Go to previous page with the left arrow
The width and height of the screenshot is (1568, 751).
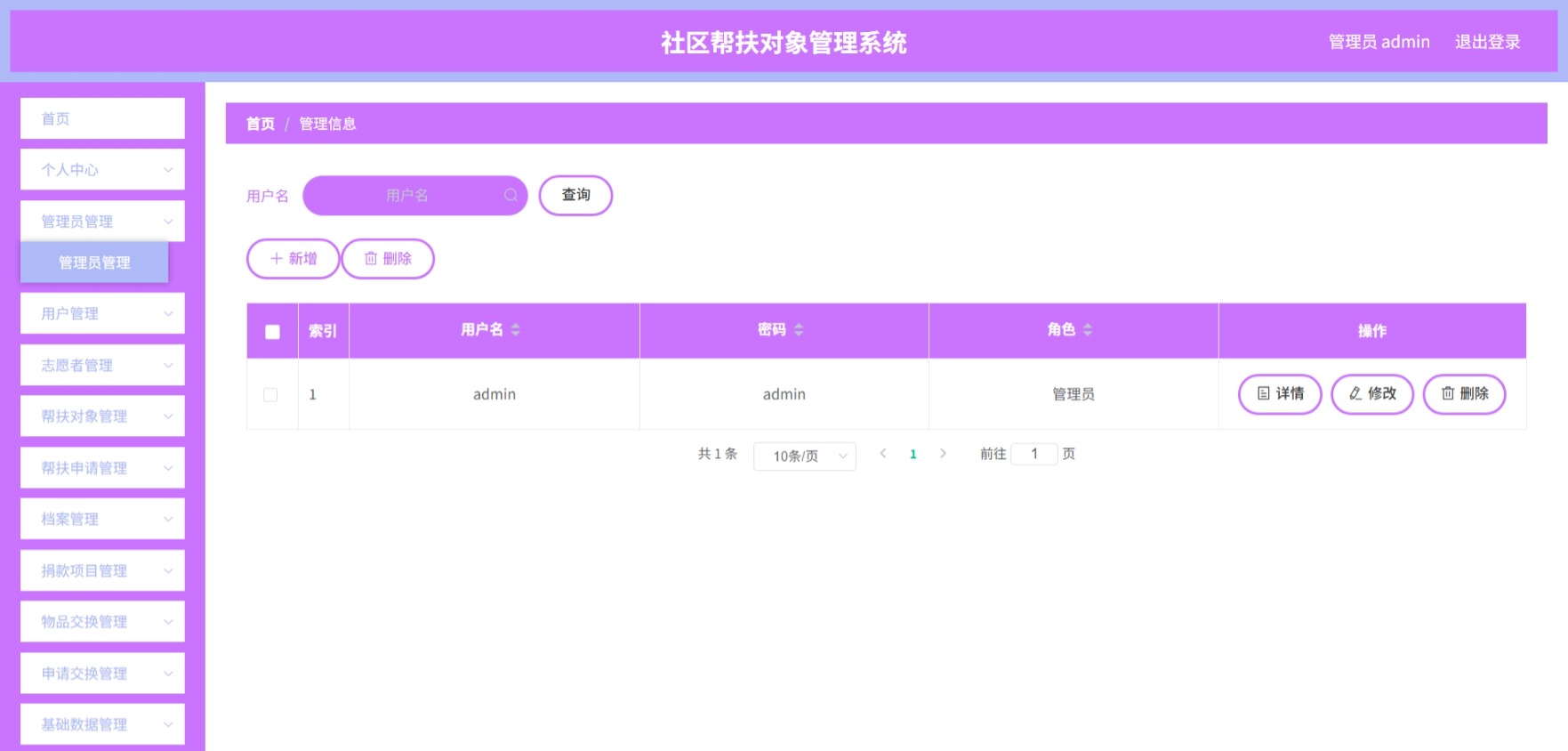883,454
